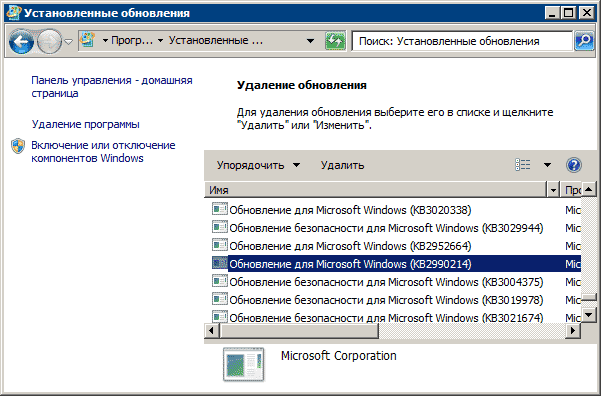The image size is (601, 396).
Task: Open 'Включение или отключение компонентов Windows'
Action: click(103, 151)
